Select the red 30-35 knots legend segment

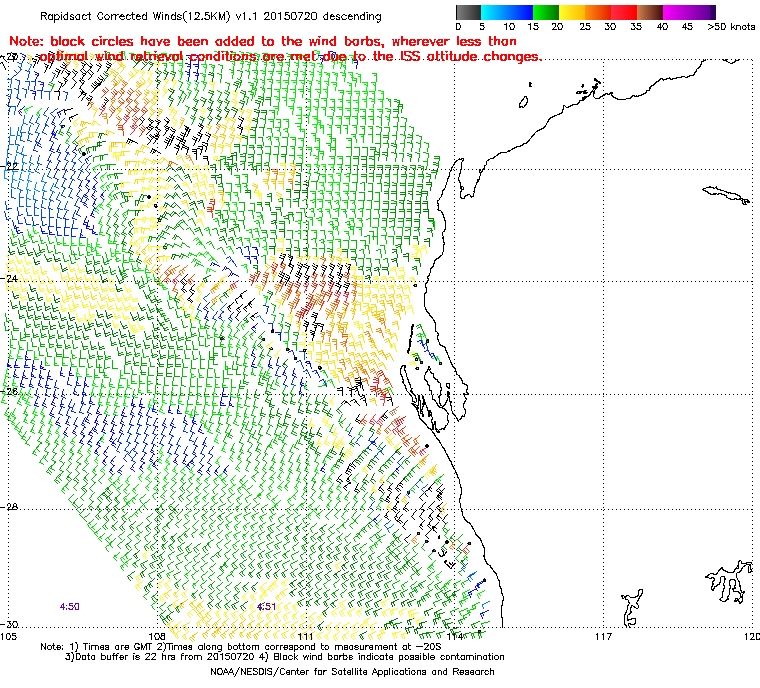pos(624,13)
